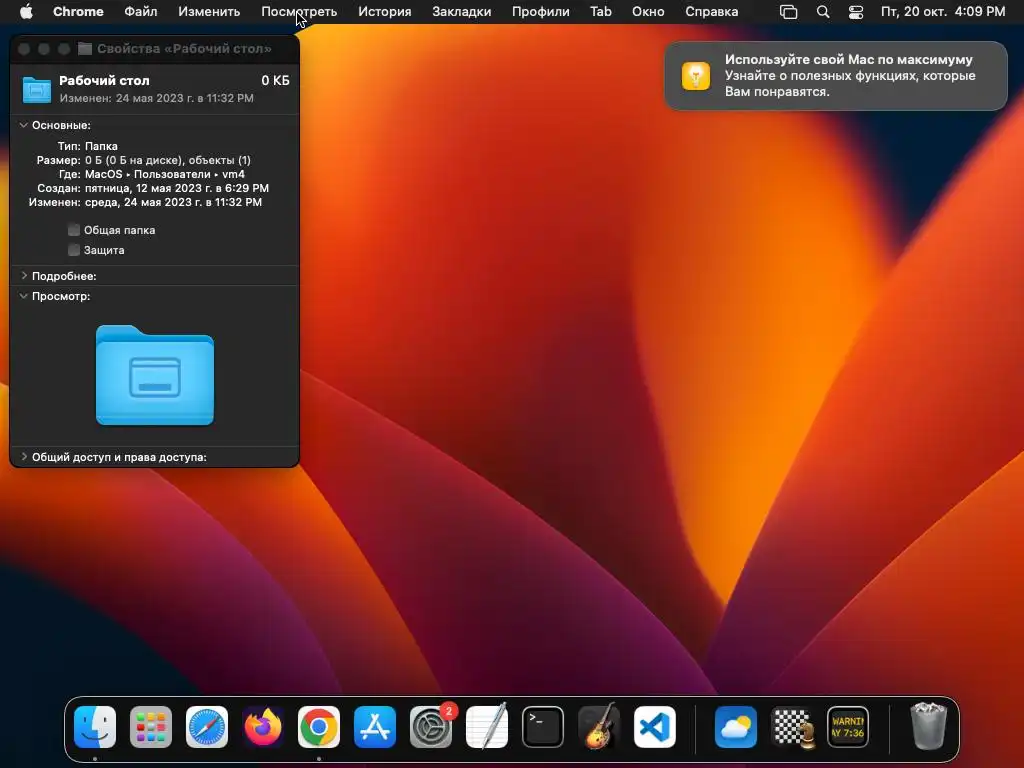
Task: Collapse the Основные section
Action: [x=24, y=125]
